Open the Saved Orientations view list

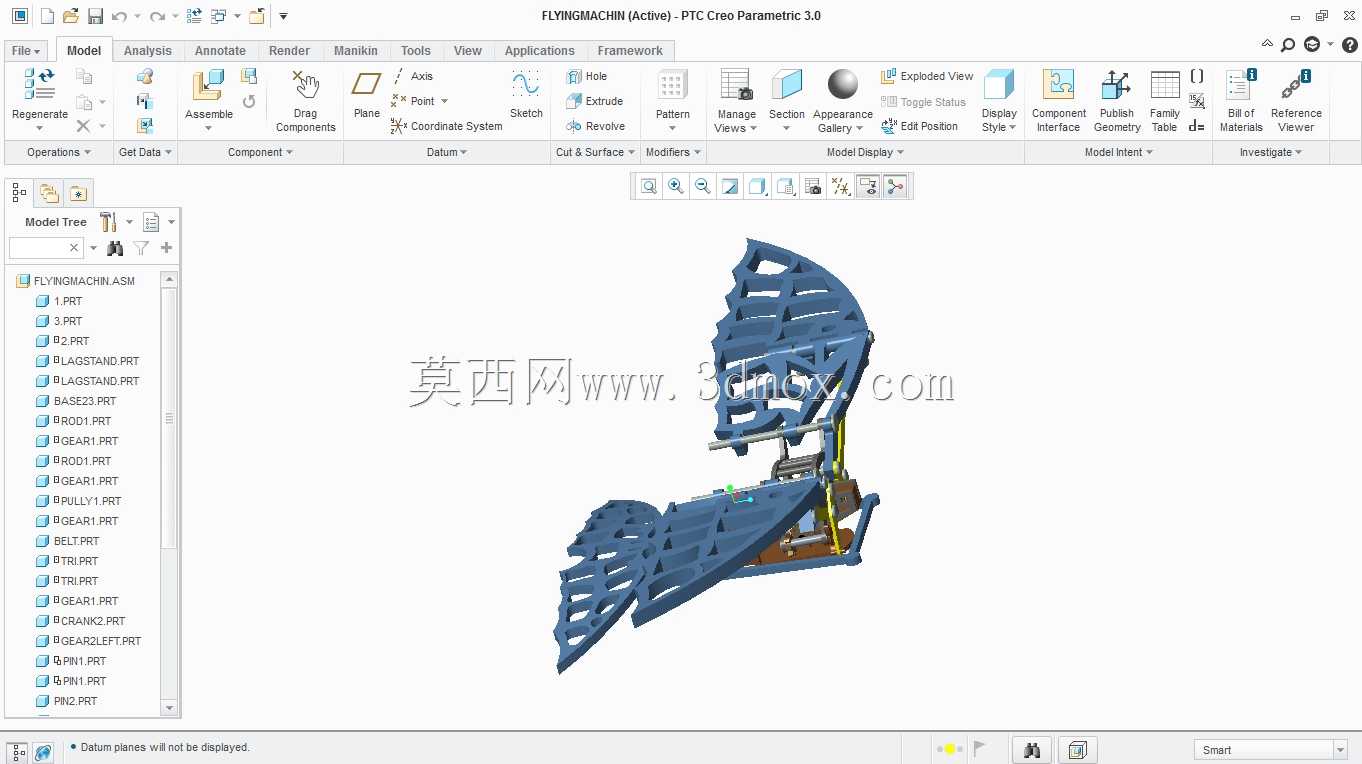click(786, 186)
